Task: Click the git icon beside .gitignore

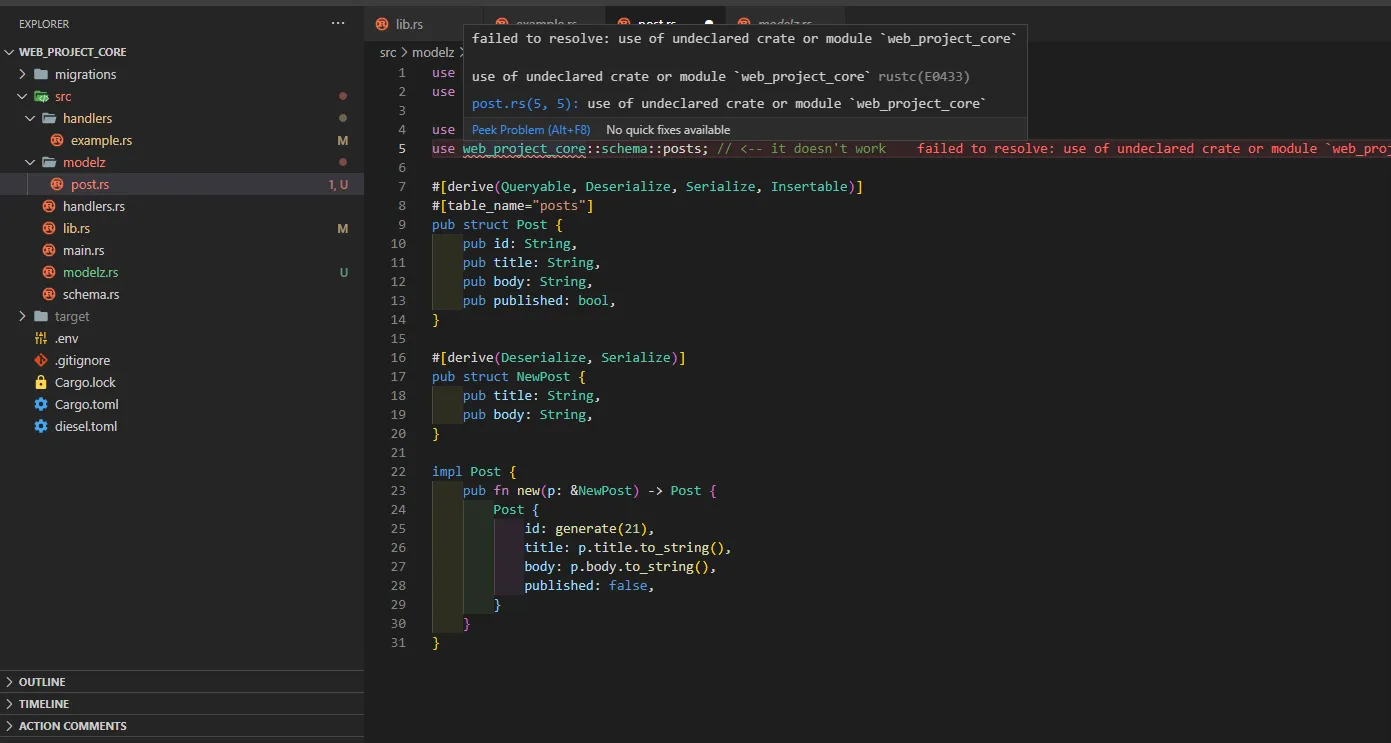Action: [41, 361]
